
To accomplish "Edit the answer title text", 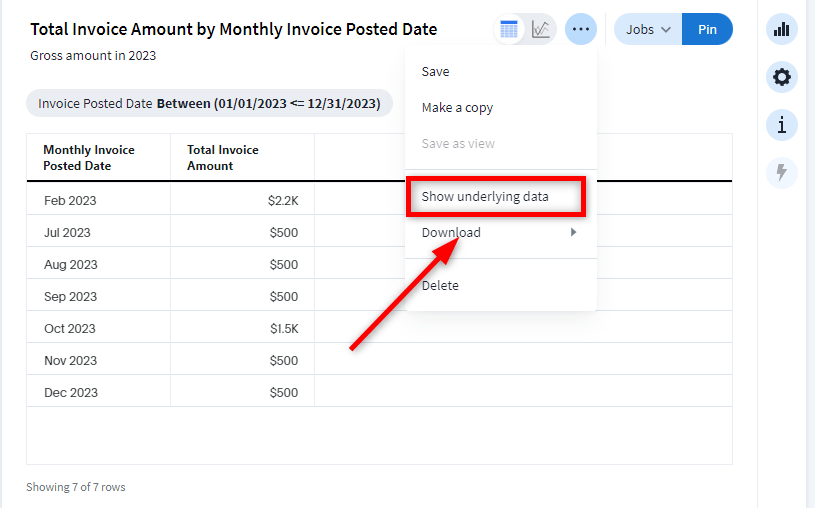I will (233, 30).
